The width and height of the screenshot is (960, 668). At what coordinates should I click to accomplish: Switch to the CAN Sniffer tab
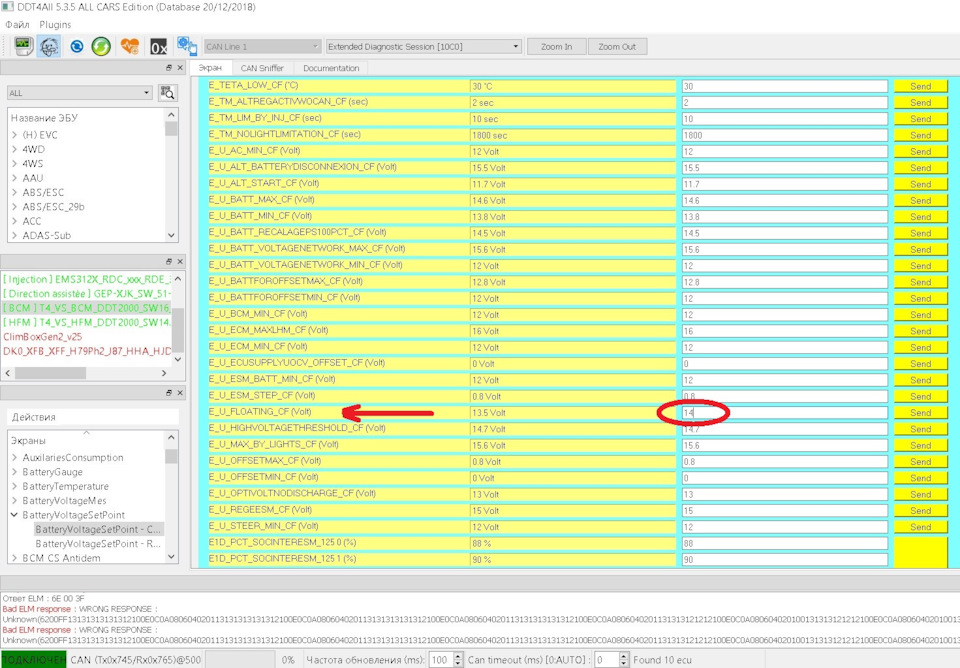(x=262, y=67)
